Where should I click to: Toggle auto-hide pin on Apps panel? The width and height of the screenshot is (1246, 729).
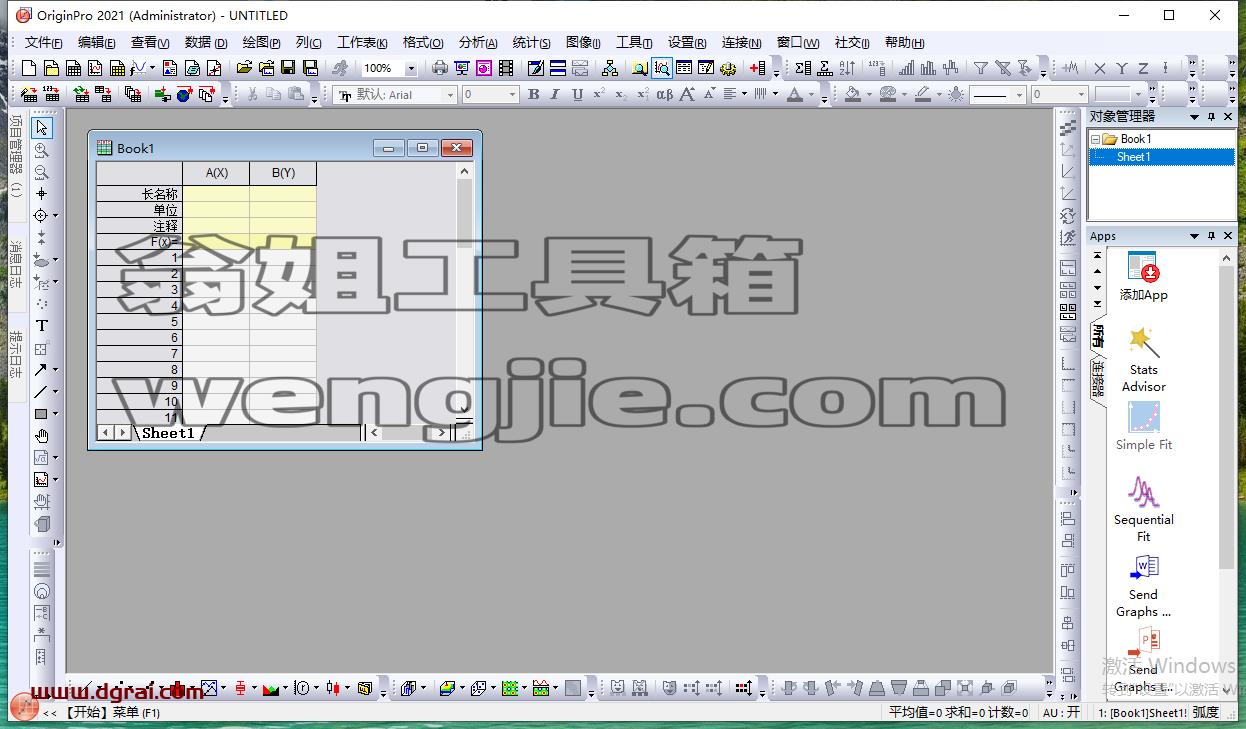[x=1211, y=236]
